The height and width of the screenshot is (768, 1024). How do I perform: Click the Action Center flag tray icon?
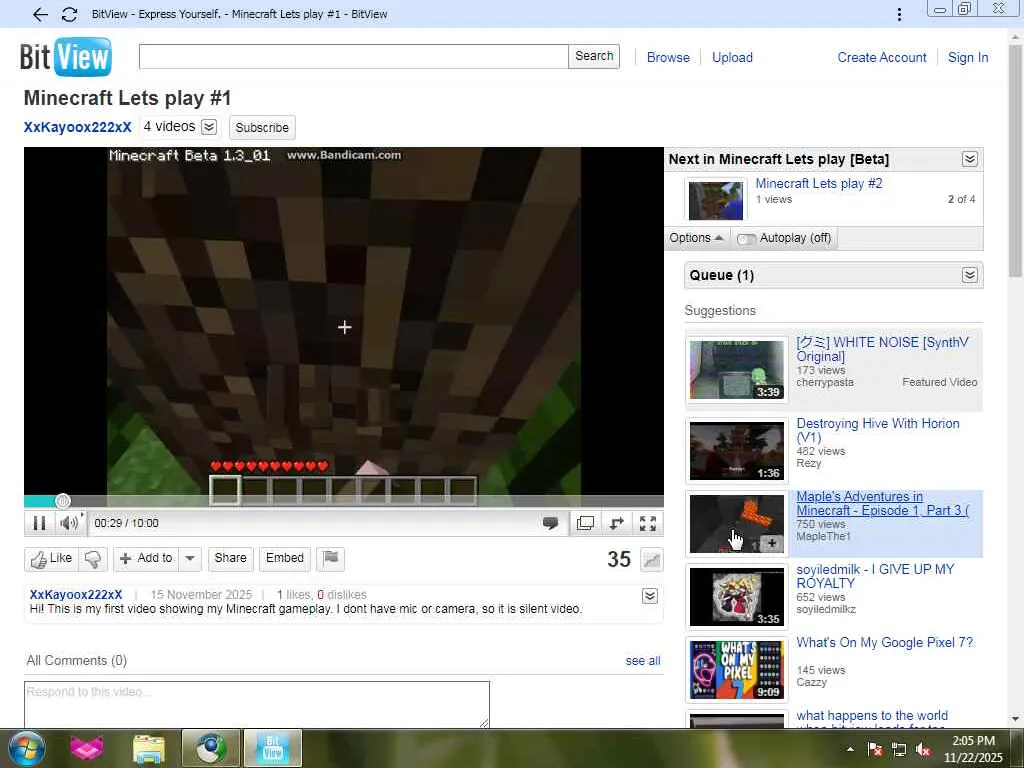875,750
